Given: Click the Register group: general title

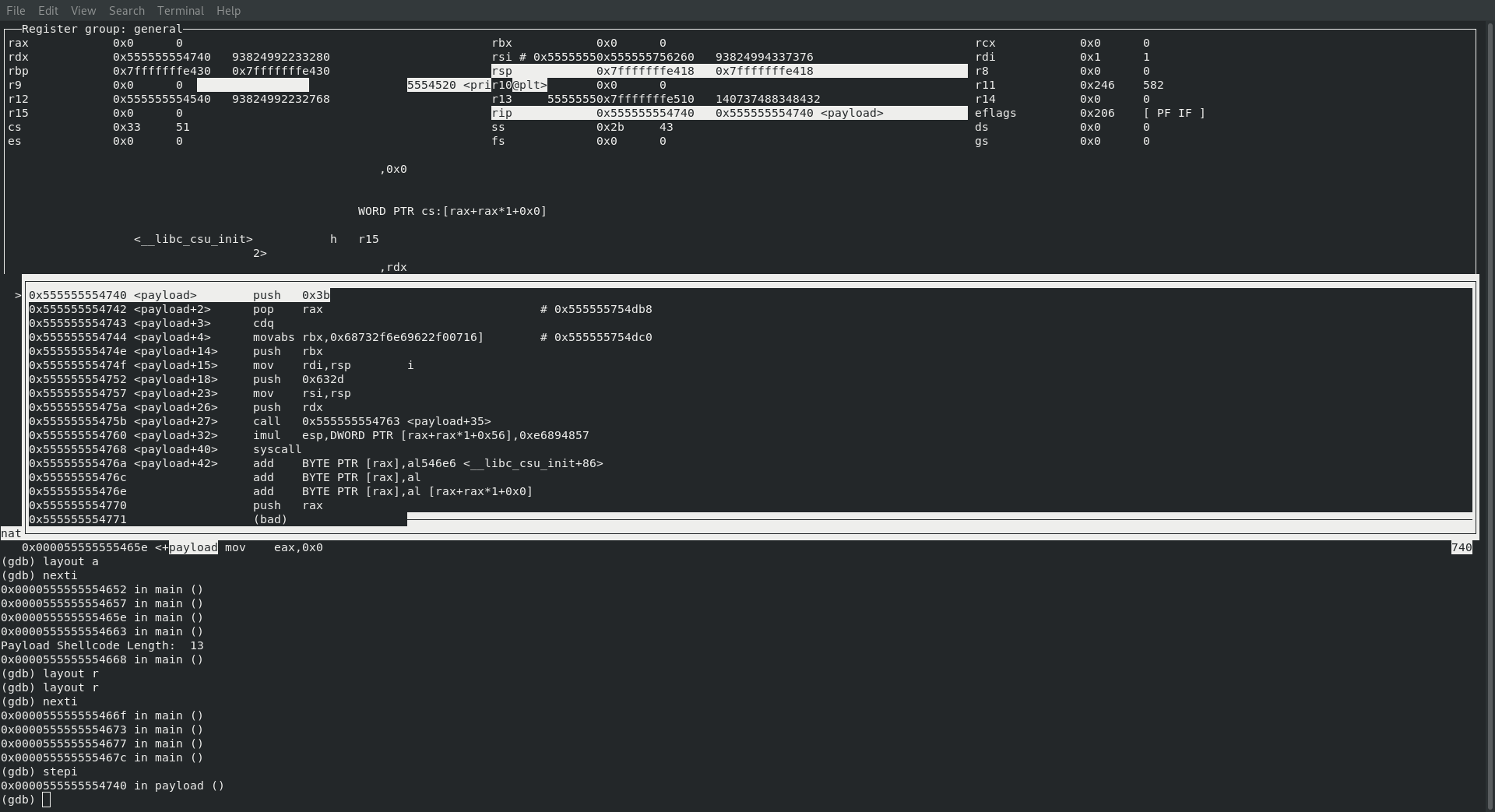Looking at the screenshot, I should 102,29.
